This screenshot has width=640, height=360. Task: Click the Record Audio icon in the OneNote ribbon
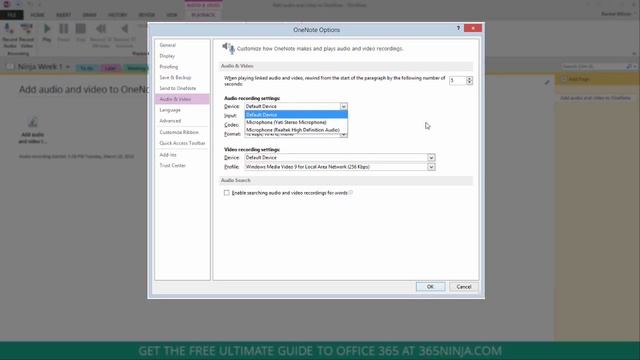click(x=9, y=35)
